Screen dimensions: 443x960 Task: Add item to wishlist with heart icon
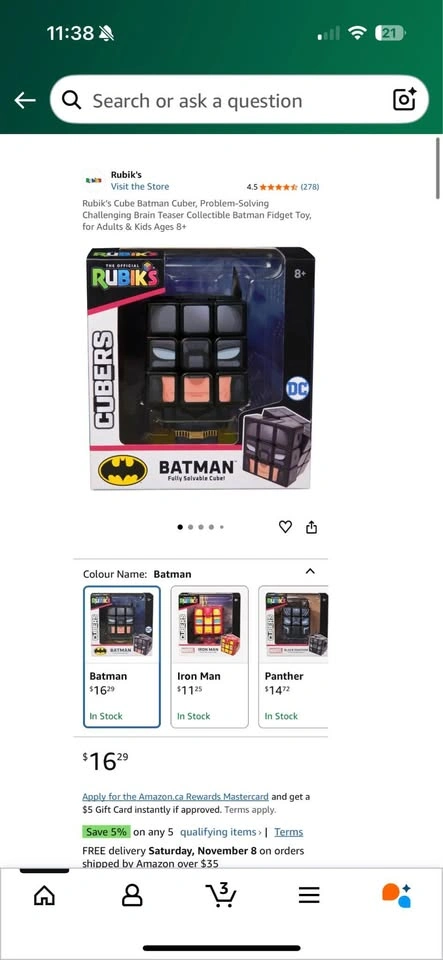[285, 527]
